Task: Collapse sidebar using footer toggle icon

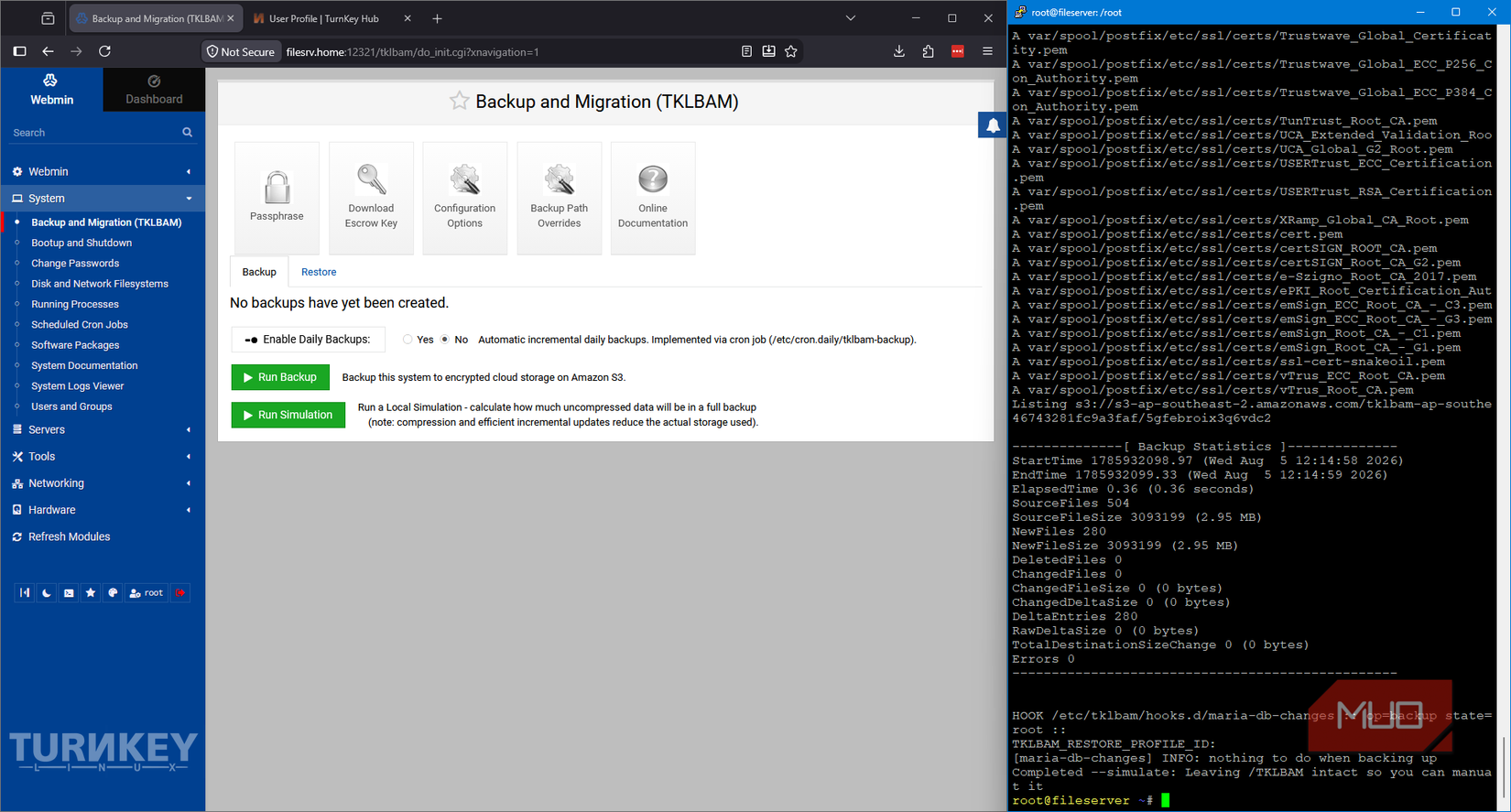Action: [25, 593]
